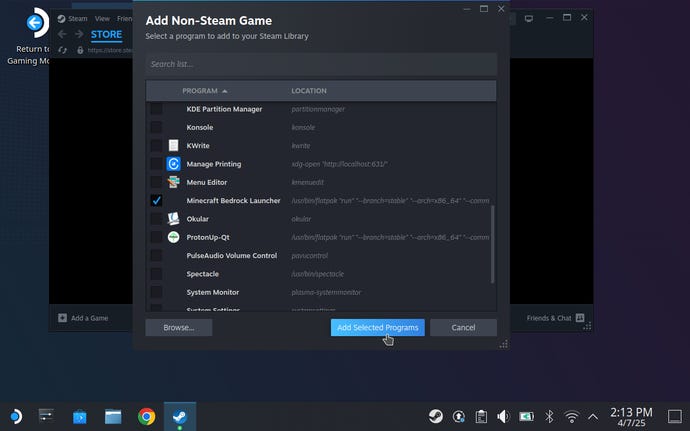
Task: Click the Bluetooth tray icon
Action: pyautogui.click(x=549, y=416)
